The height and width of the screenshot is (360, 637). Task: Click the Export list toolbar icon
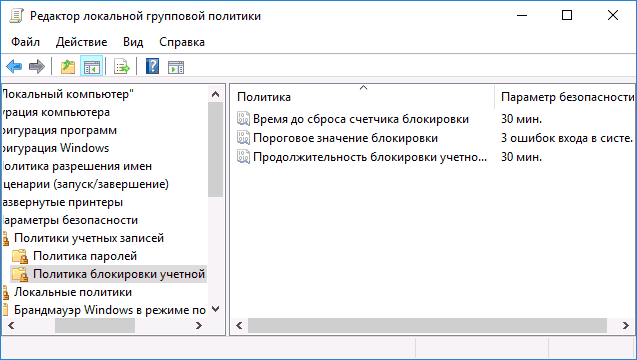point(121,67)
